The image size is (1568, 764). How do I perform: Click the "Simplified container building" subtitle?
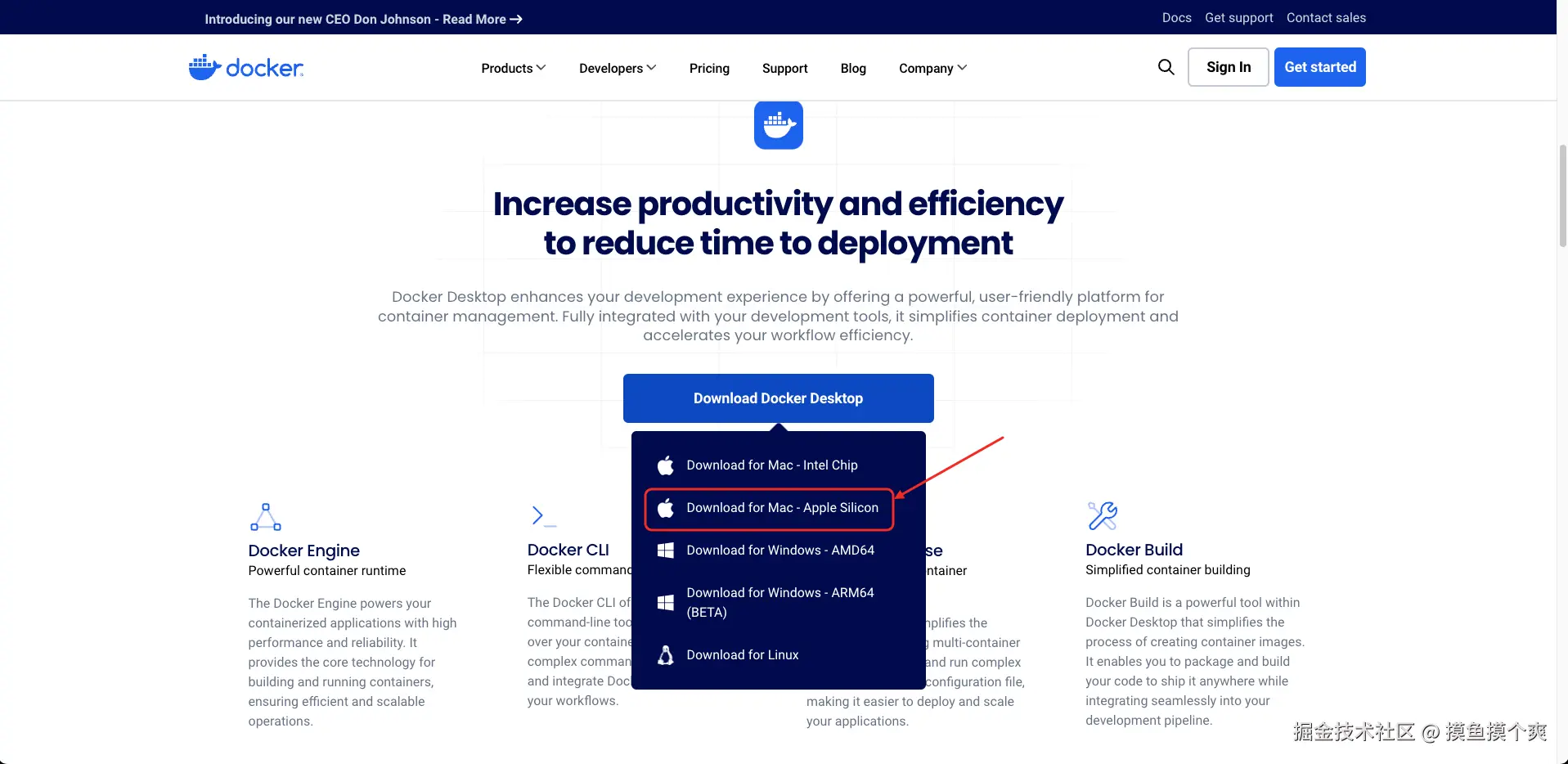[x=1168, y=570]
